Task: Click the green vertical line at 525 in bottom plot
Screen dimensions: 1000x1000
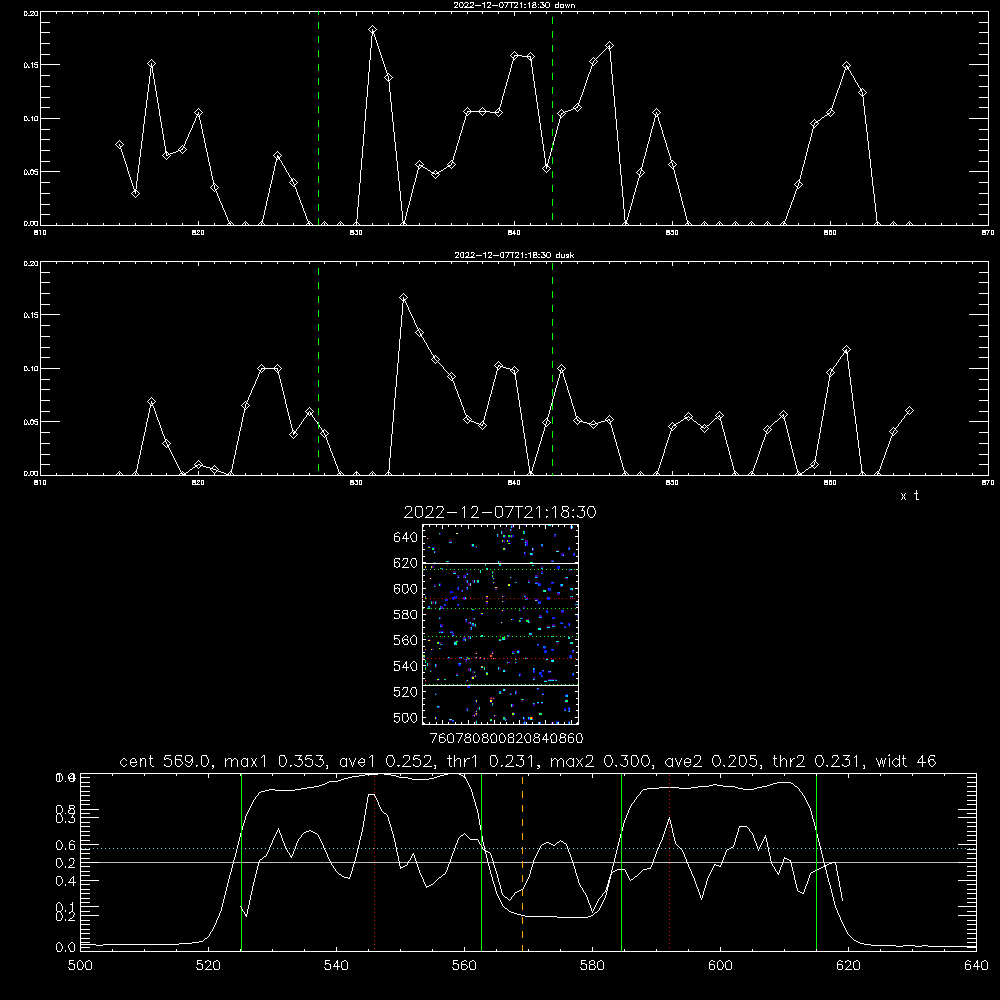Action: tap(241, 862)
